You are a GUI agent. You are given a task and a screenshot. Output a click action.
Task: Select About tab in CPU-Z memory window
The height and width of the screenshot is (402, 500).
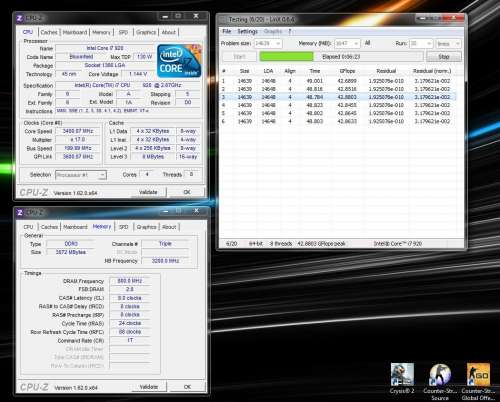169,227
